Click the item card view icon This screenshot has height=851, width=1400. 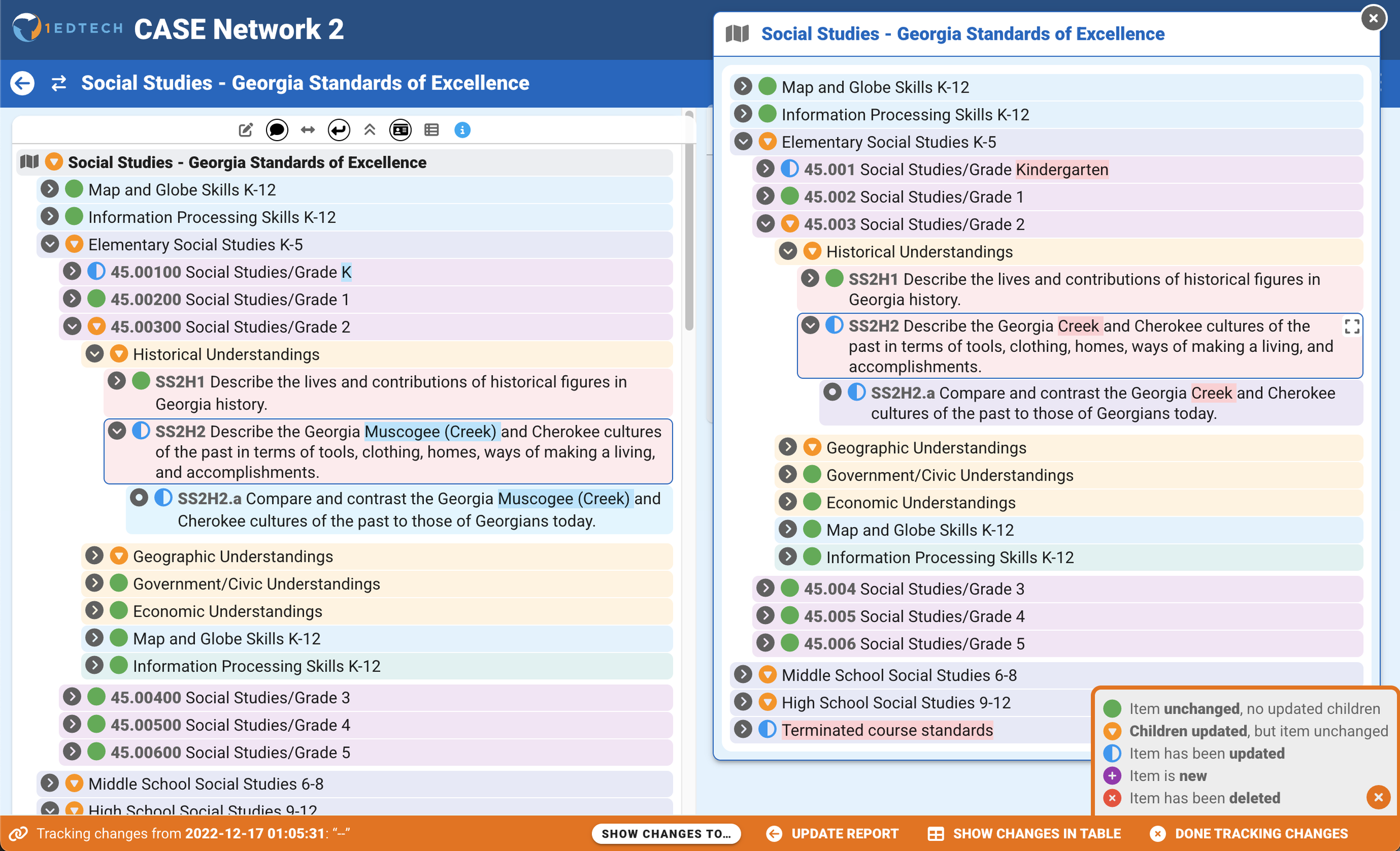400,130
